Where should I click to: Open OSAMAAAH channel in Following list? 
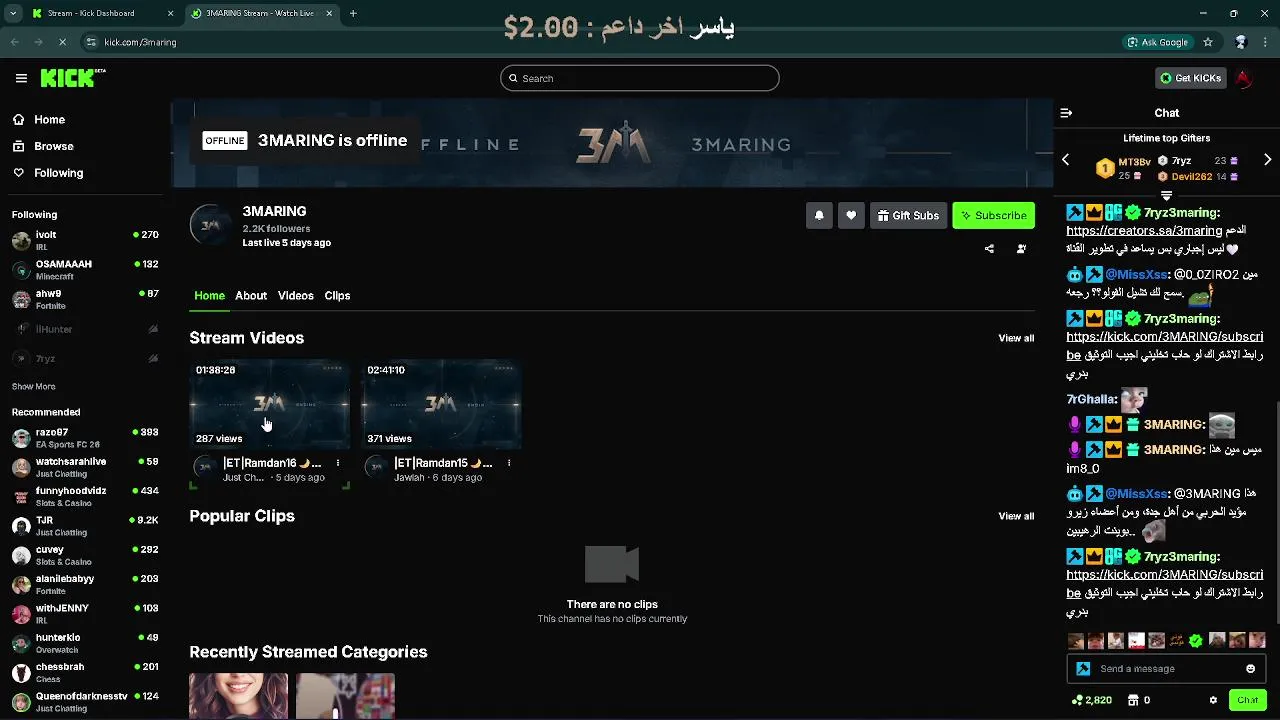click(85, 270)
